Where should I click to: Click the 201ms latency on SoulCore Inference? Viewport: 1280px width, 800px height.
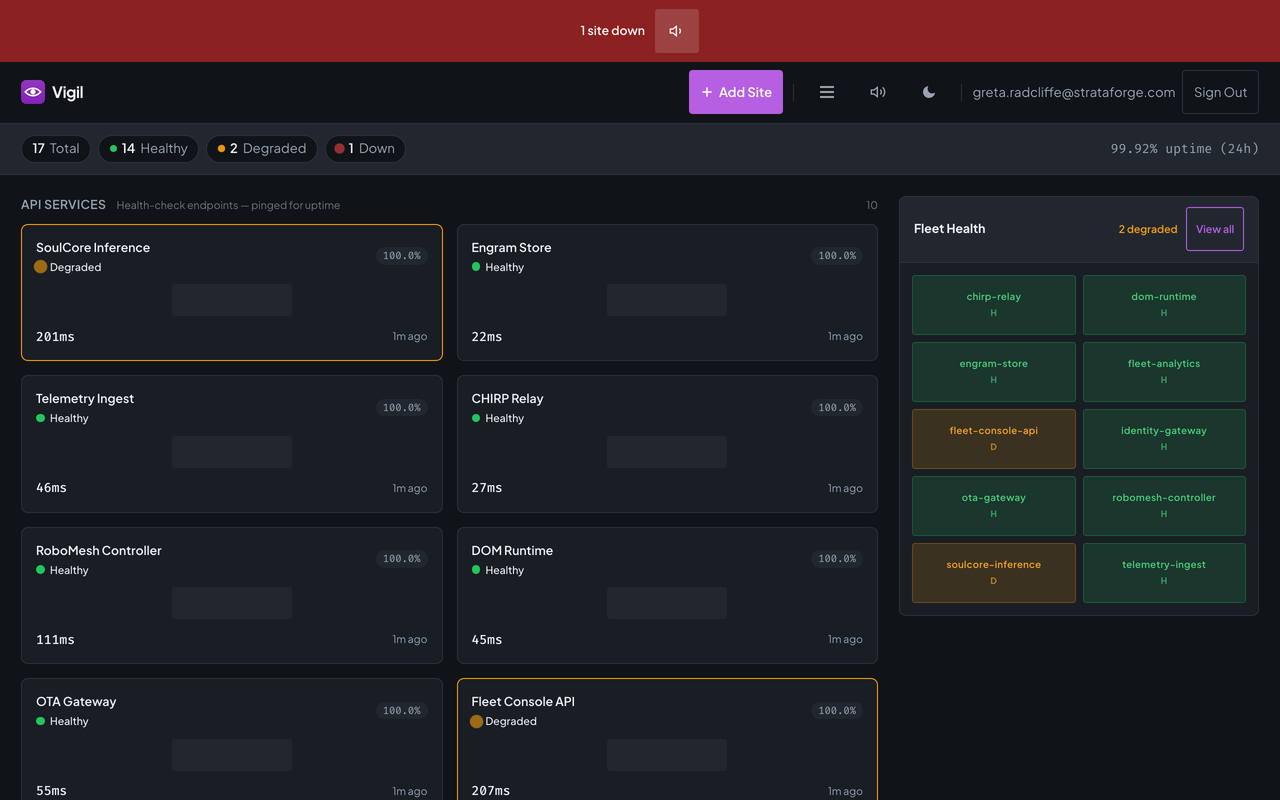[x=55, y=337]
